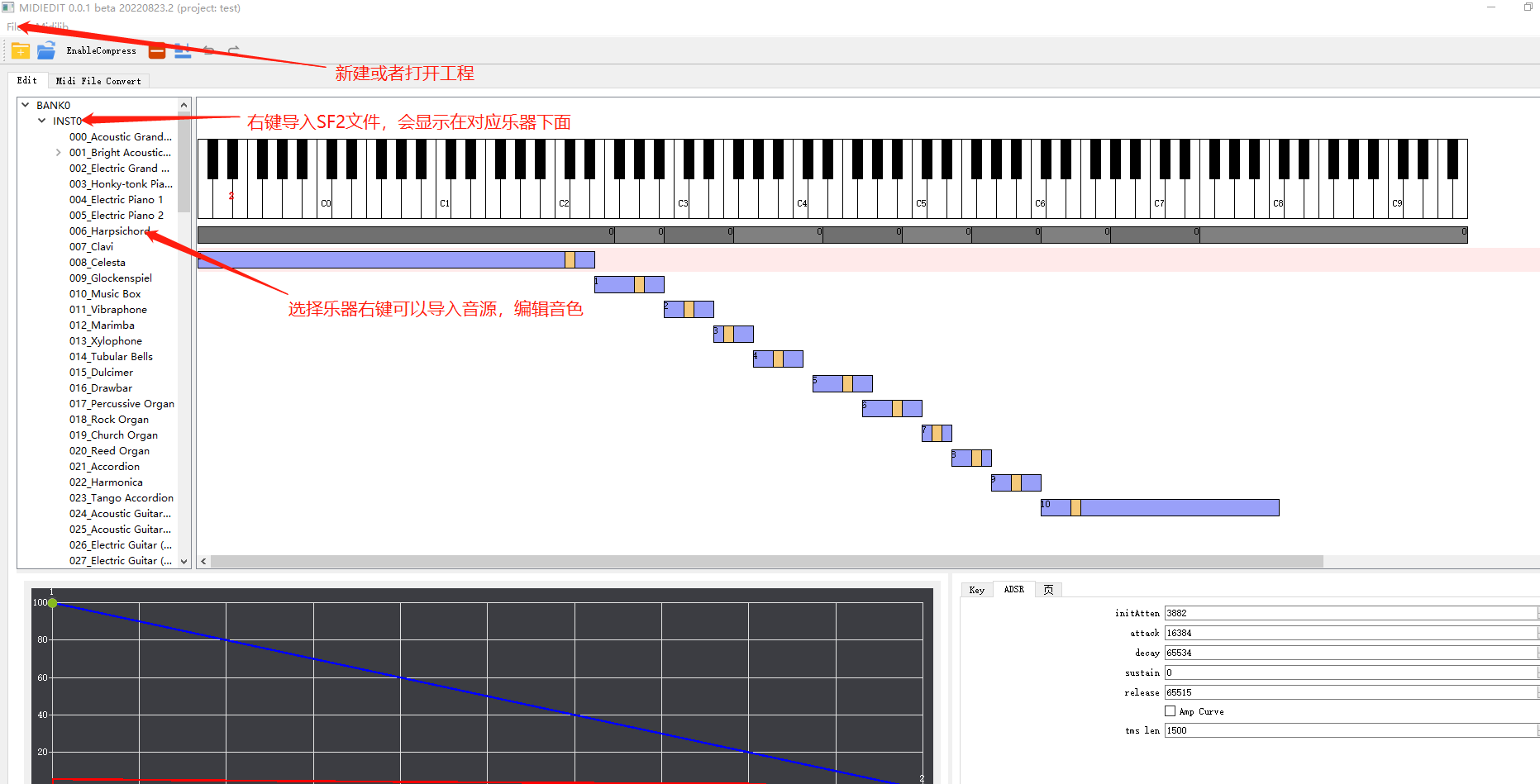Click the open project folder icon
This screenshot has height=784, width=1540.
click(46, 51)
